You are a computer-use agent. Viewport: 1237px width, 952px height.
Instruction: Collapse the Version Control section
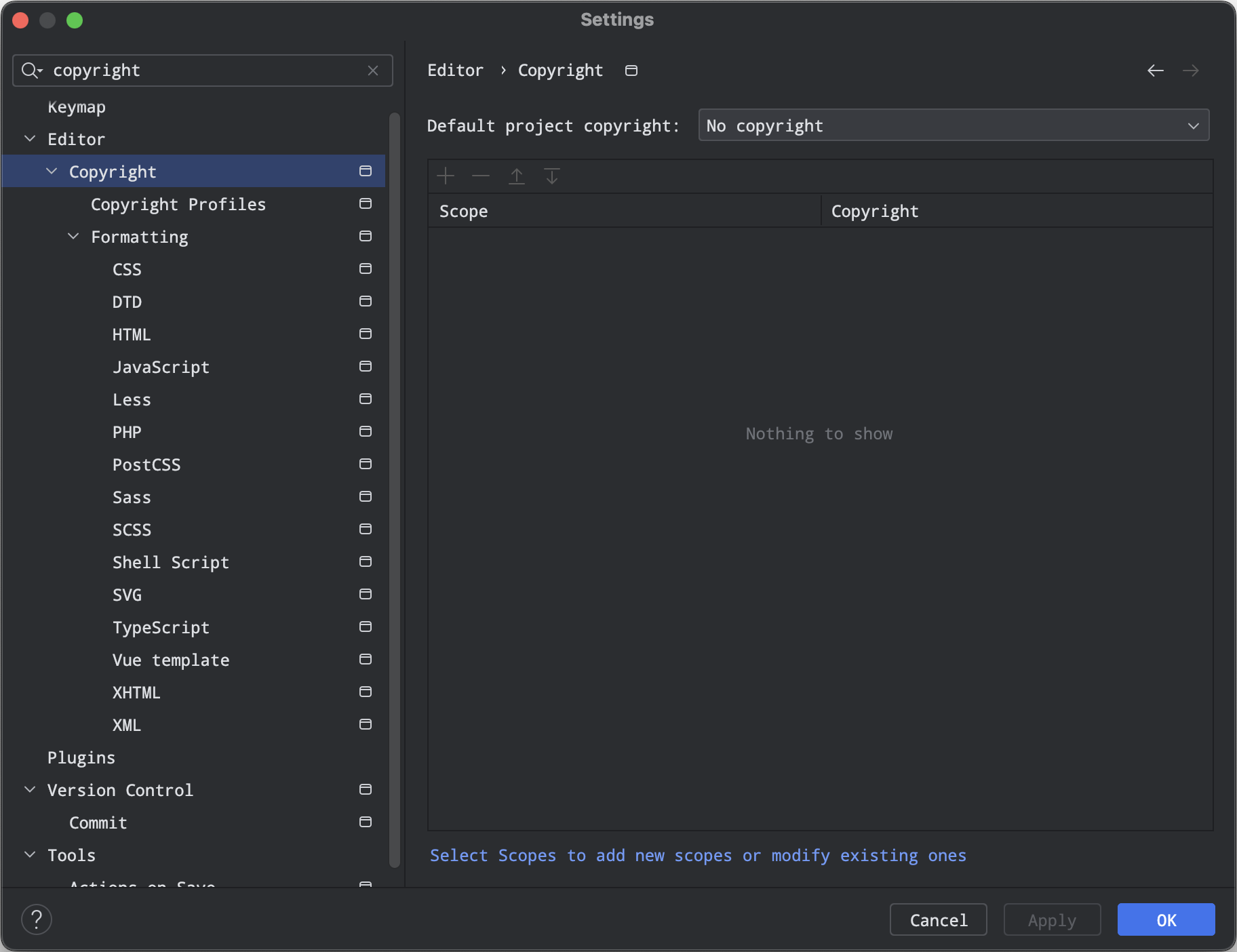coord(30,790)
